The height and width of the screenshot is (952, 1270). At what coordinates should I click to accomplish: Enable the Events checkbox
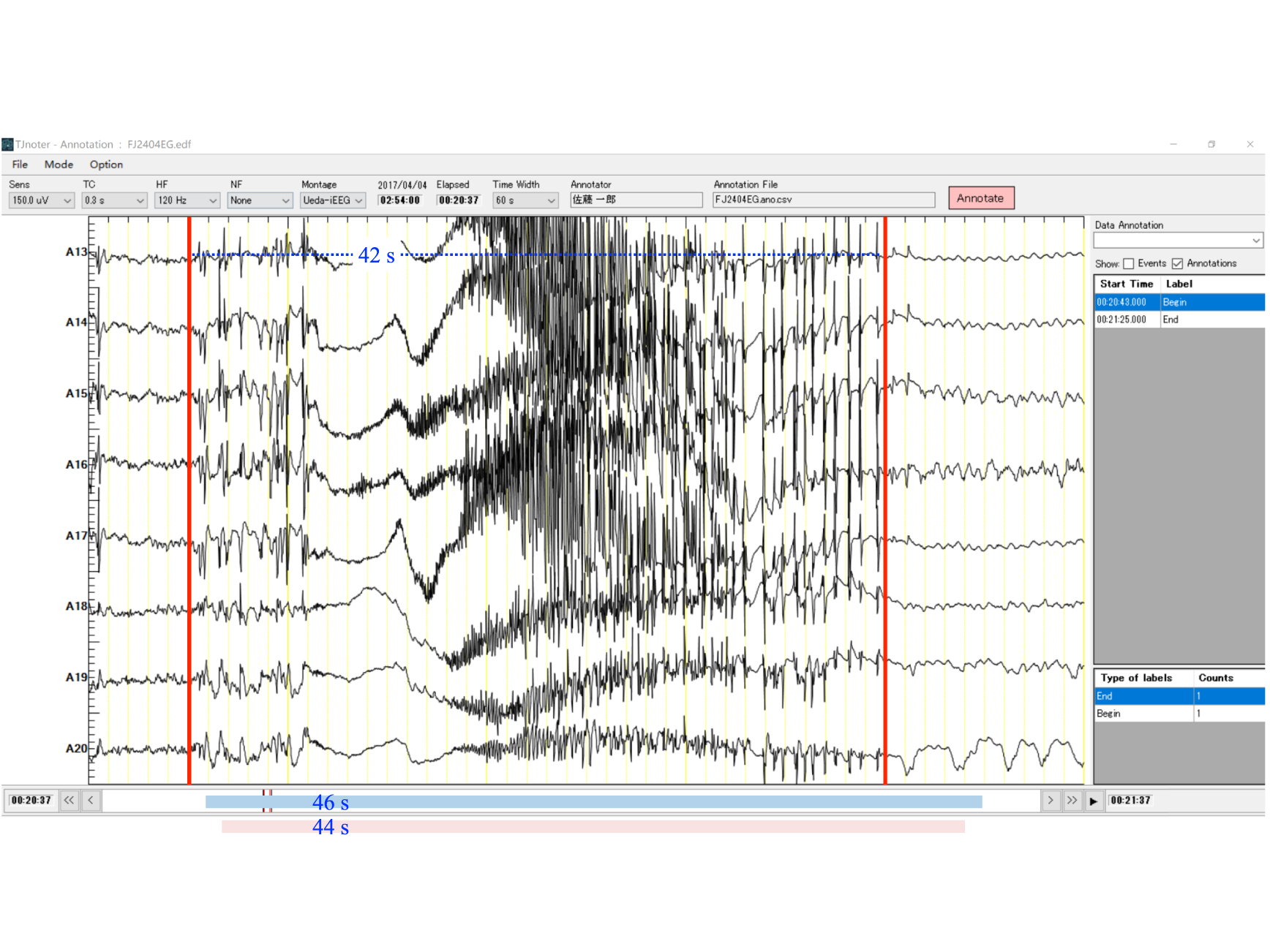click(1129, 264)
